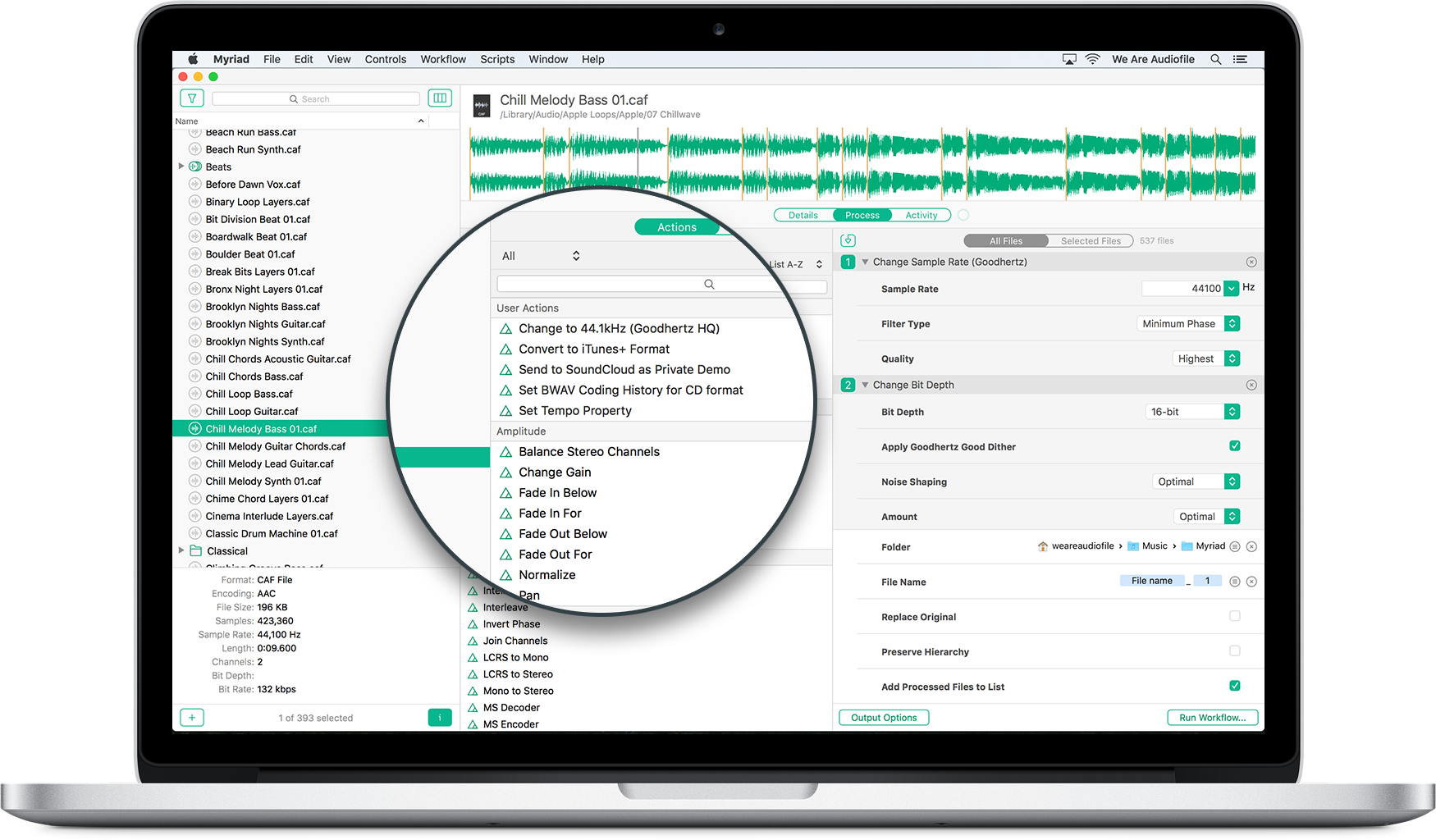Click the waveform overview display

(x=862, y=163)
